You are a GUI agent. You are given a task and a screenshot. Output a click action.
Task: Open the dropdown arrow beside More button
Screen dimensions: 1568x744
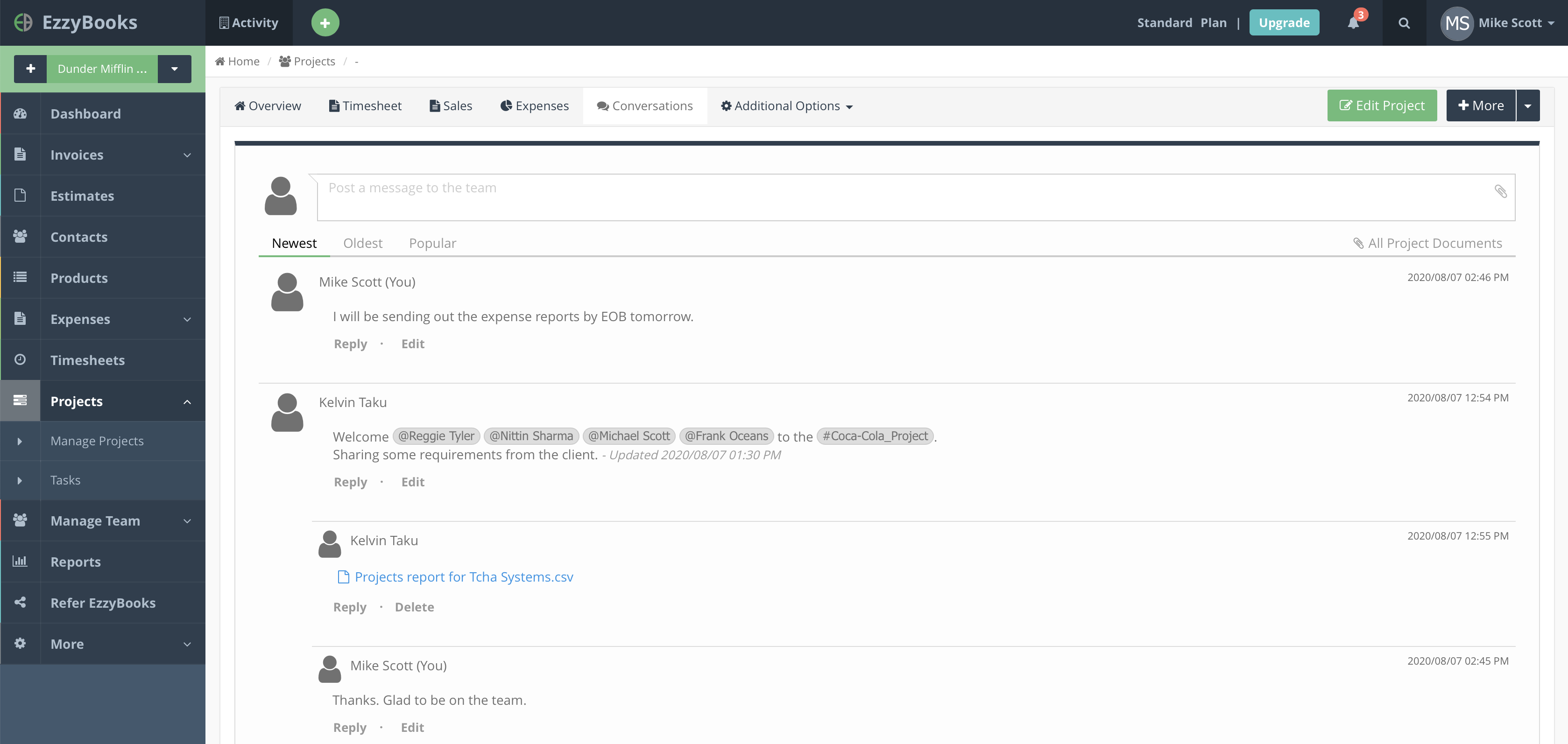coord(1527,106)
